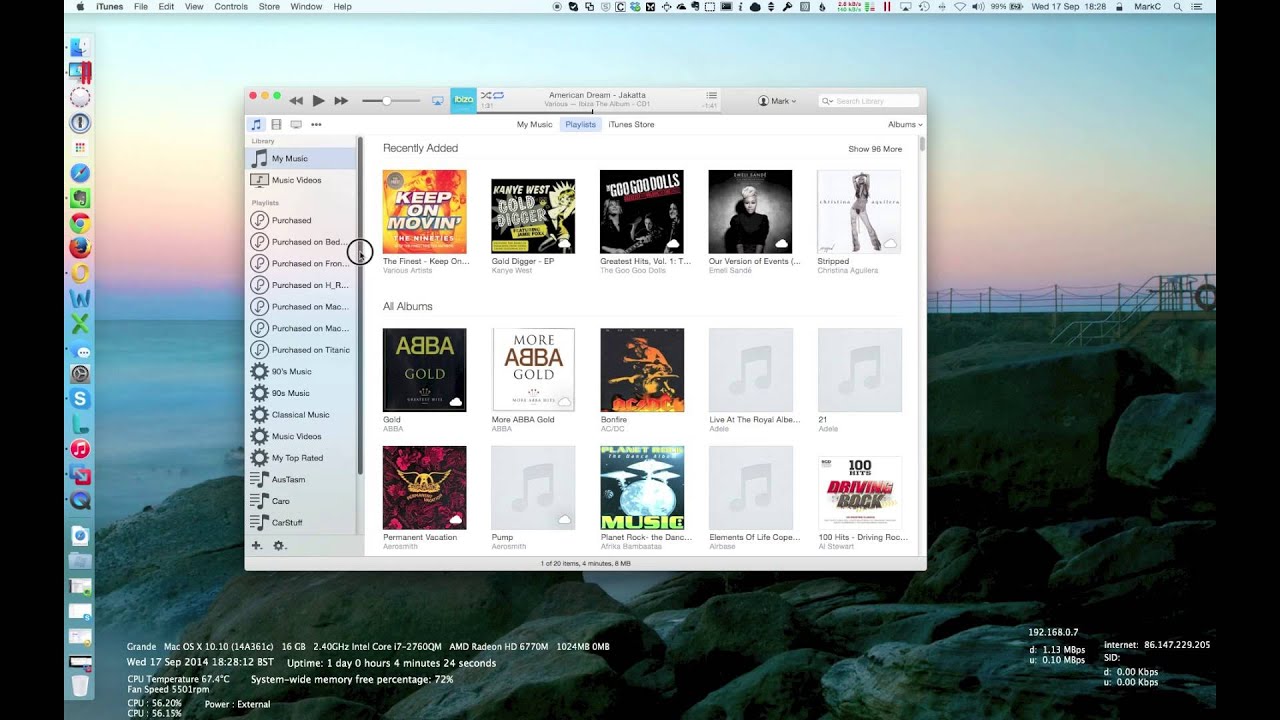
Task: Open the Up Next list icon
Action: coord(712,95)
